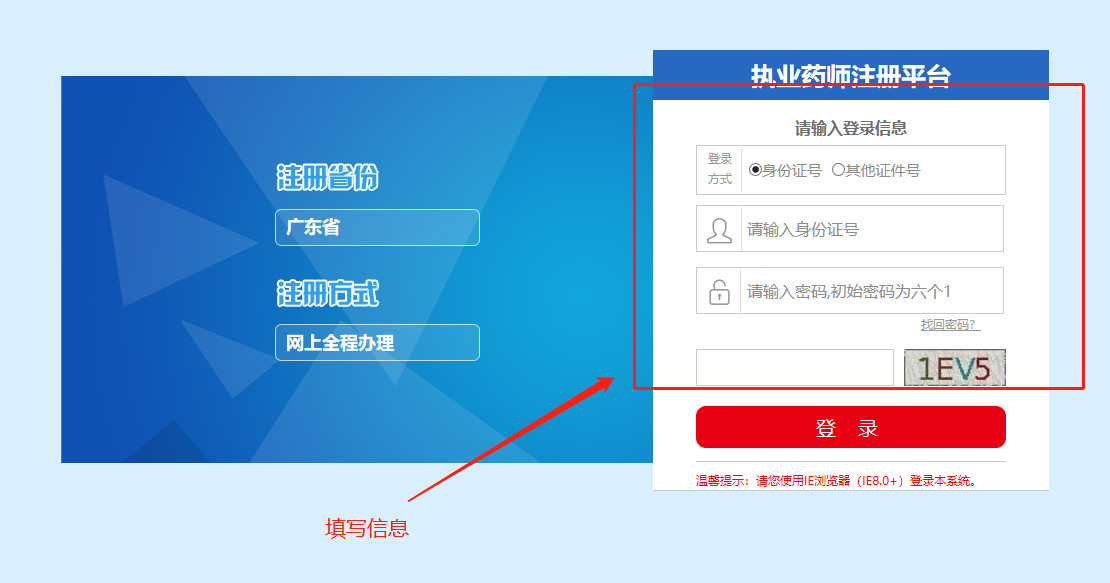The image size is (1110, 583).
Task: Click the red 登录 button
Action: click(851, 427)
